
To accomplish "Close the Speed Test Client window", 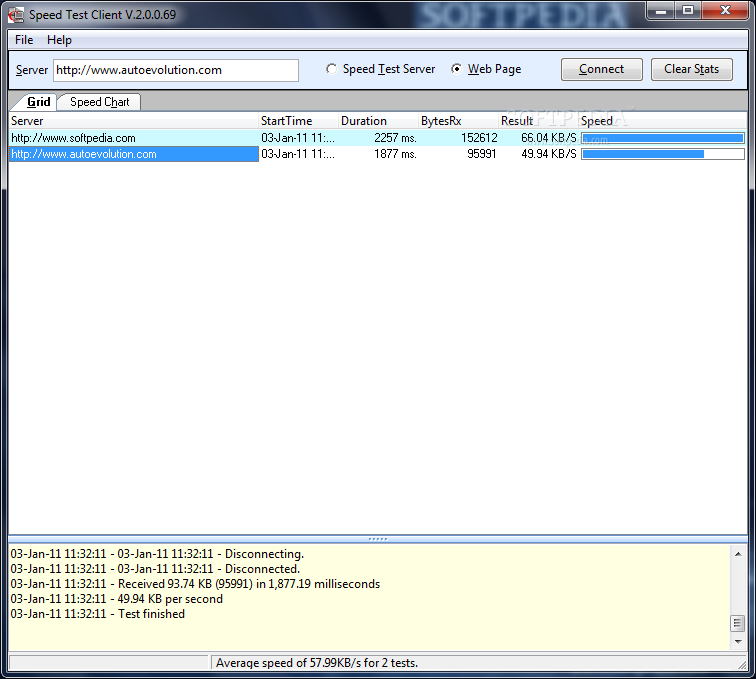I will point(725,11).
